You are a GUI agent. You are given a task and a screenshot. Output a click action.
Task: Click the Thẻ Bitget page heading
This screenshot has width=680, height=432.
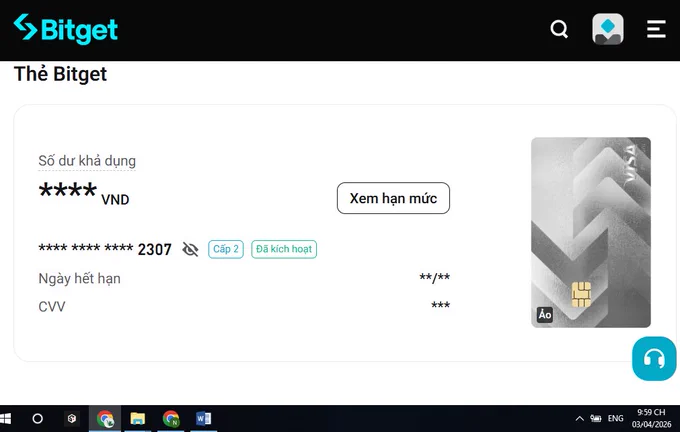60,74
